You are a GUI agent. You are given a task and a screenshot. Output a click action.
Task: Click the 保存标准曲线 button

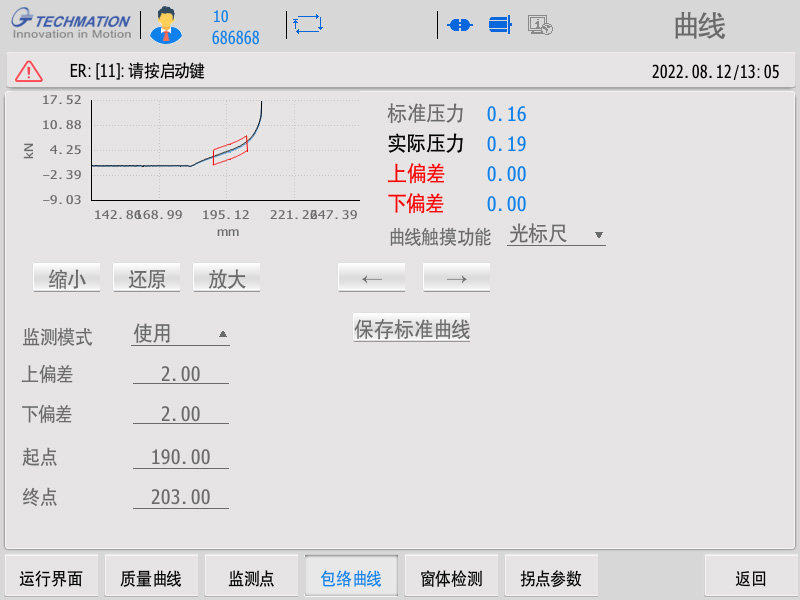[412, 329]
